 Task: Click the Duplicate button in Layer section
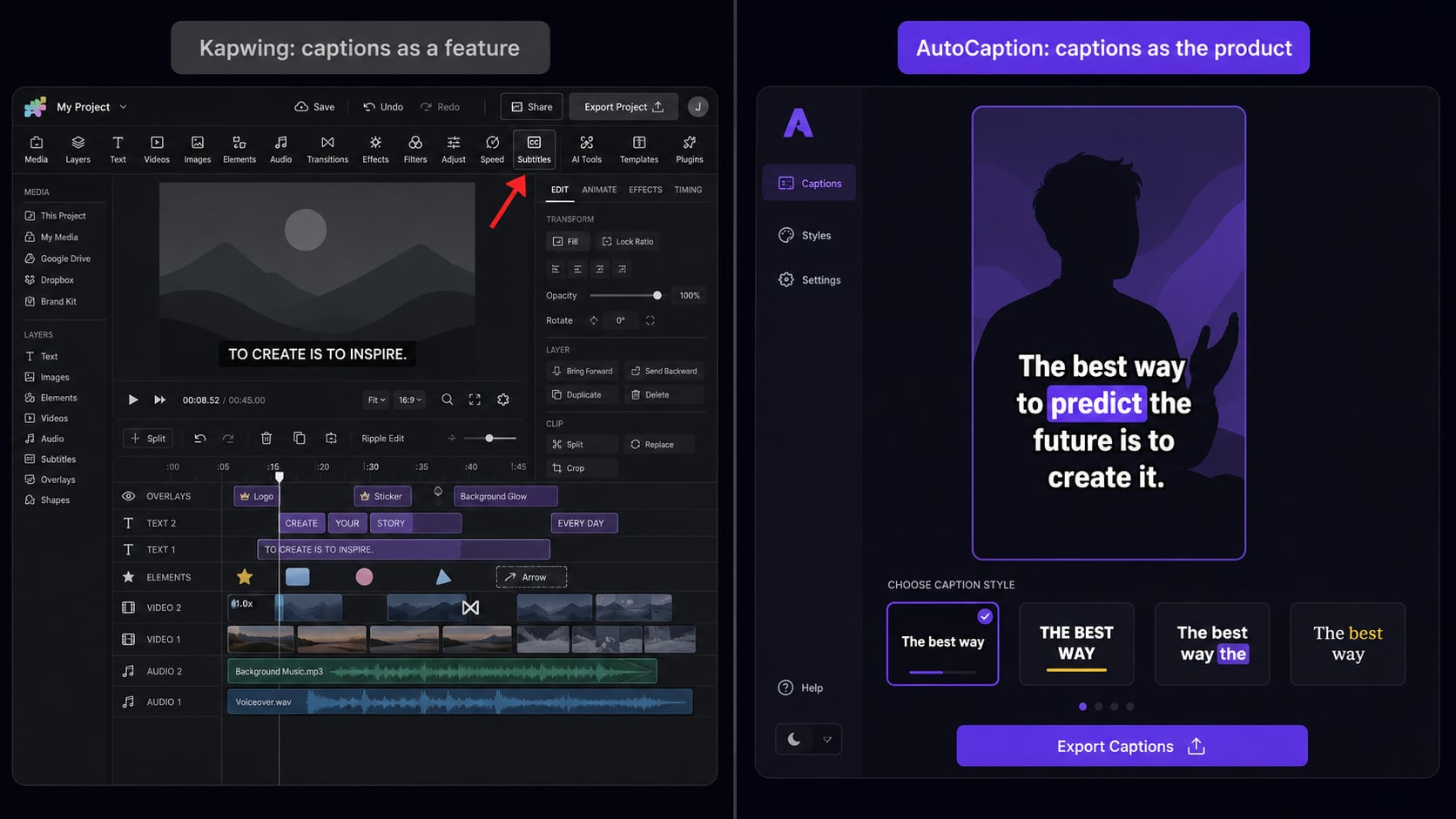coord(583,394)
